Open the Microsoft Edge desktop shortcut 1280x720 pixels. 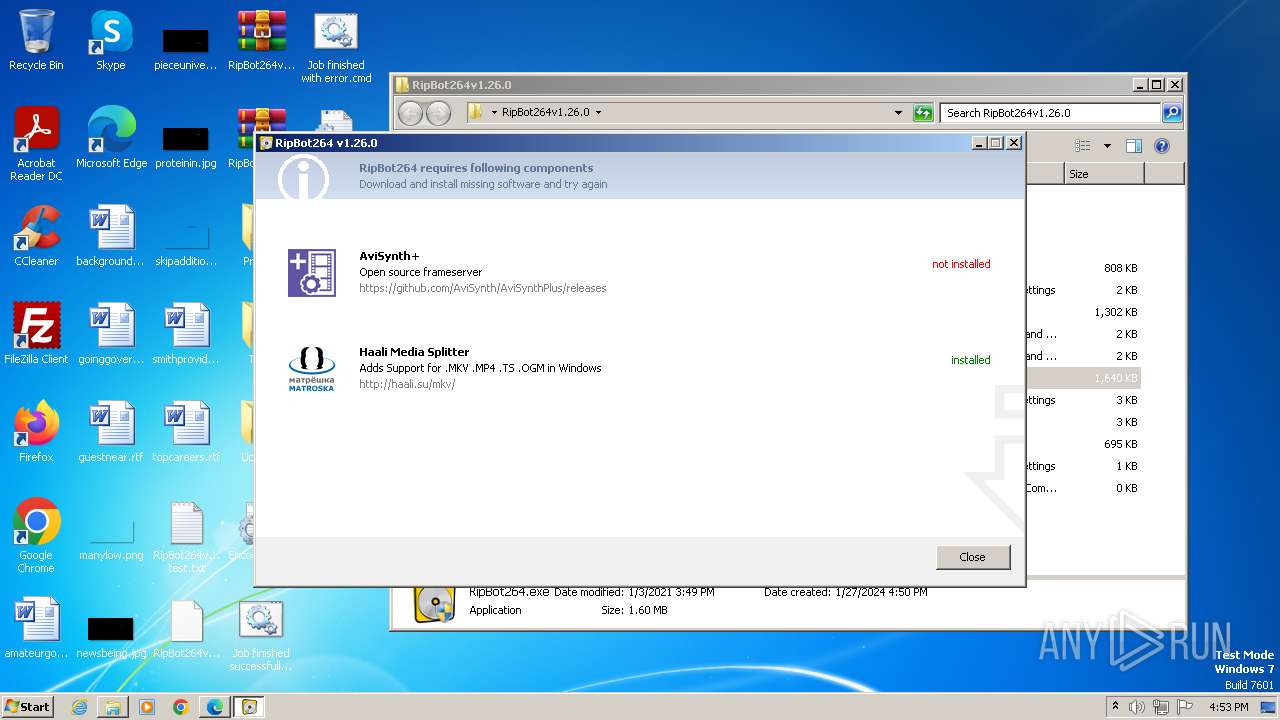tap(111, 138)
